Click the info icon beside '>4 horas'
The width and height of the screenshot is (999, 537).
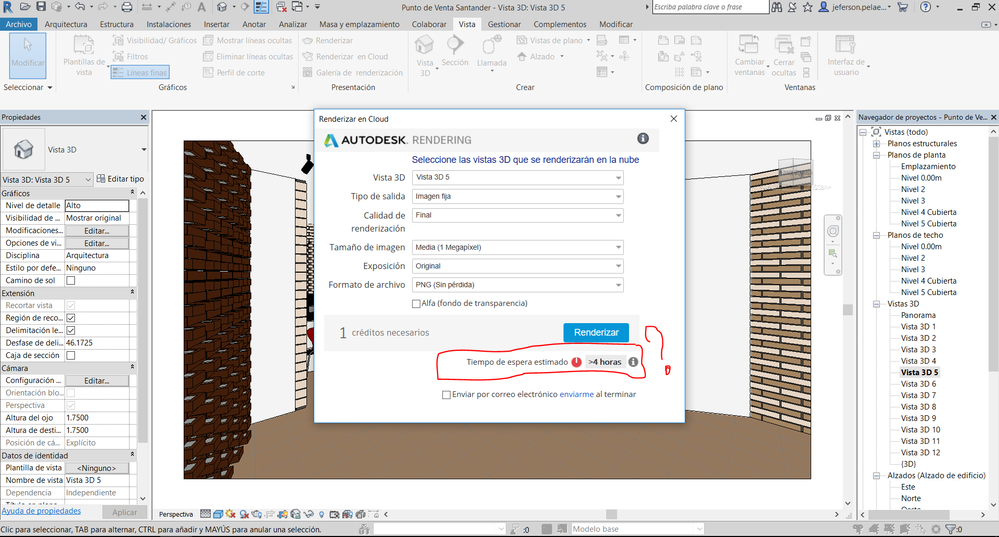[x=633, y=362]
